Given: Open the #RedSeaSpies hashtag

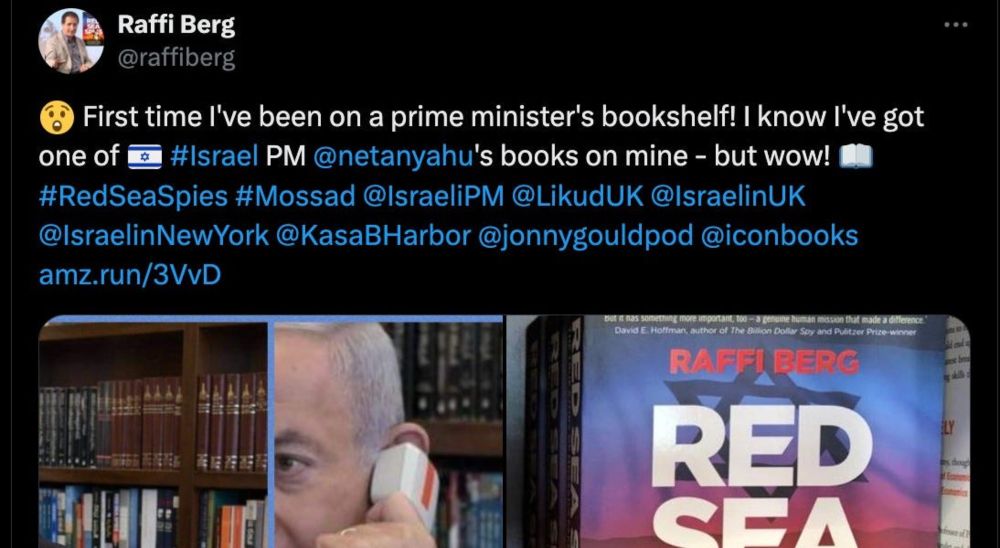Looking at the screenshot, I should 133,196.
